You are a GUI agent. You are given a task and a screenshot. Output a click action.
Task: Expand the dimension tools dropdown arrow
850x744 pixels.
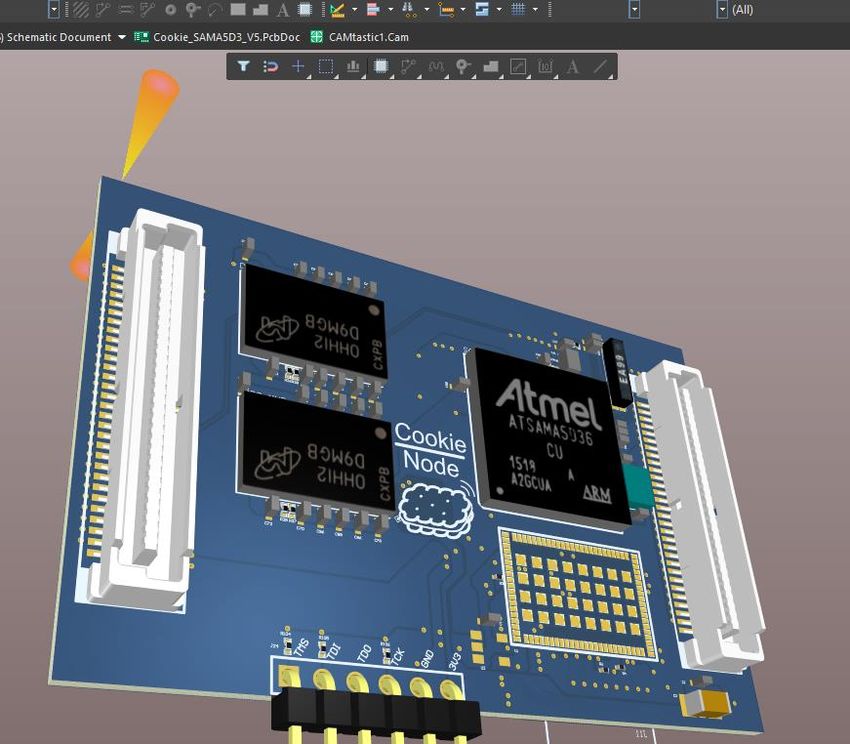tap(463, 9)
